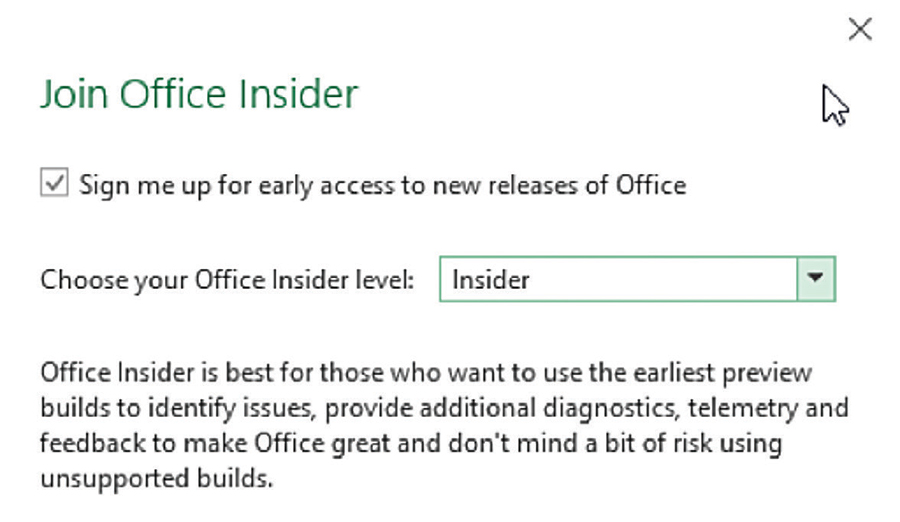This screenshot has height=522, width=900.
Task: Toggle early access to new Office releases
Action: point(55,185)
